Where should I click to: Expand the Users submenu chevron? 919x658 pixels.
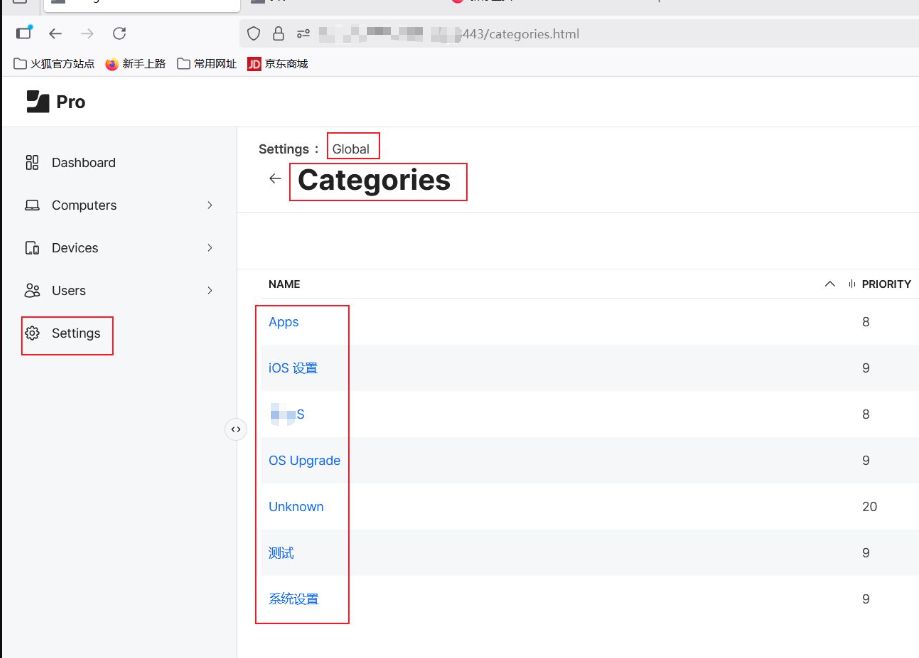(x=210, y=290)
